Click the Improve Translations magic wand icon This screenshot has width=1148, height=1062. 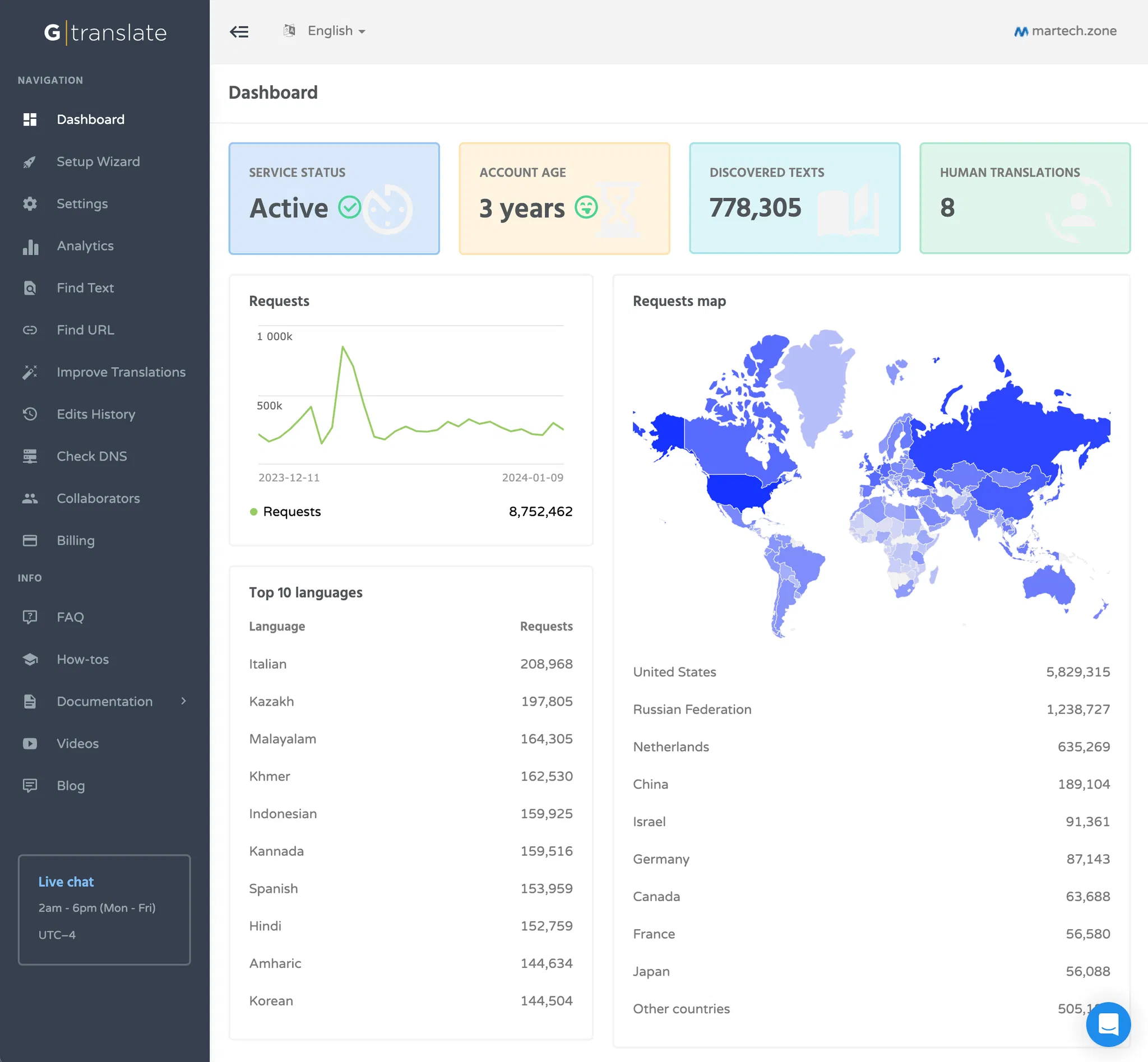point(30,372)
